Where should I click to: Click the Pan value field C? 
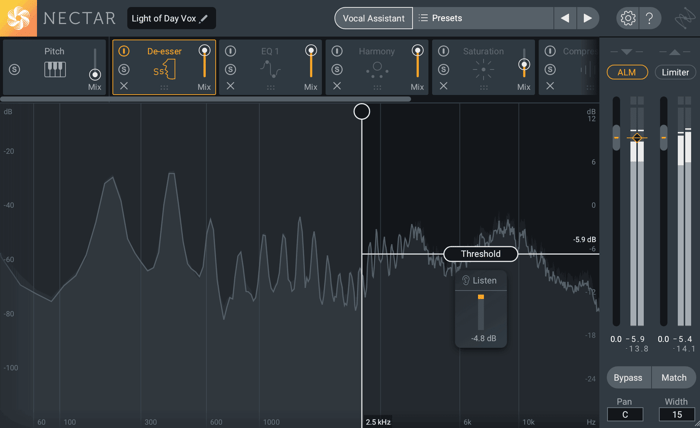click(625, 415)
